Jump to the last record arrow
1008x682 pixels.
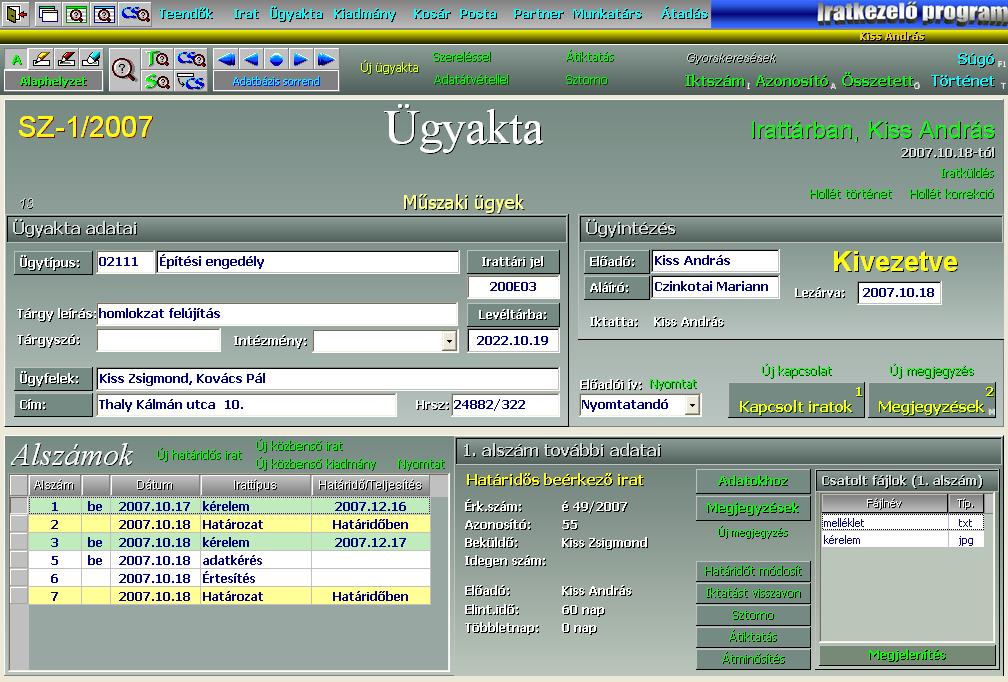326,60
